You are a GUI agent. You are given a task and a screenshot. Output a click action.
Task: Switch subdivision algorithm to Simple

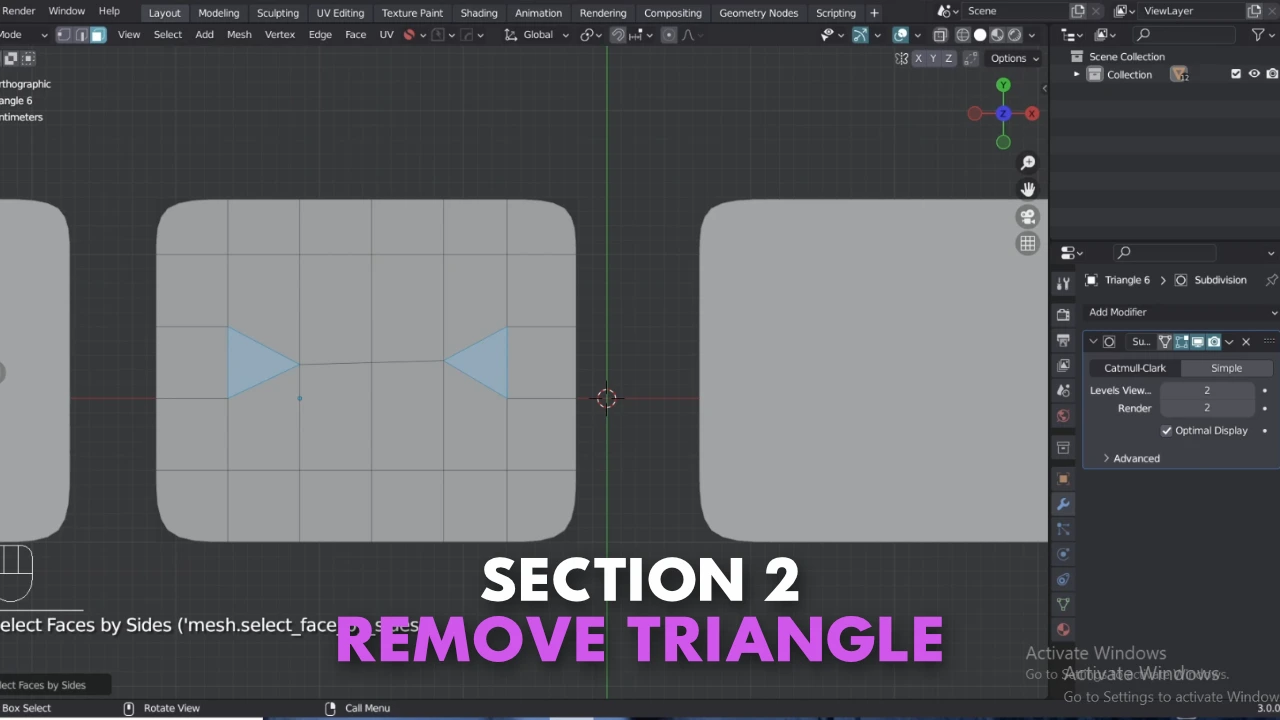[1226, 367]
